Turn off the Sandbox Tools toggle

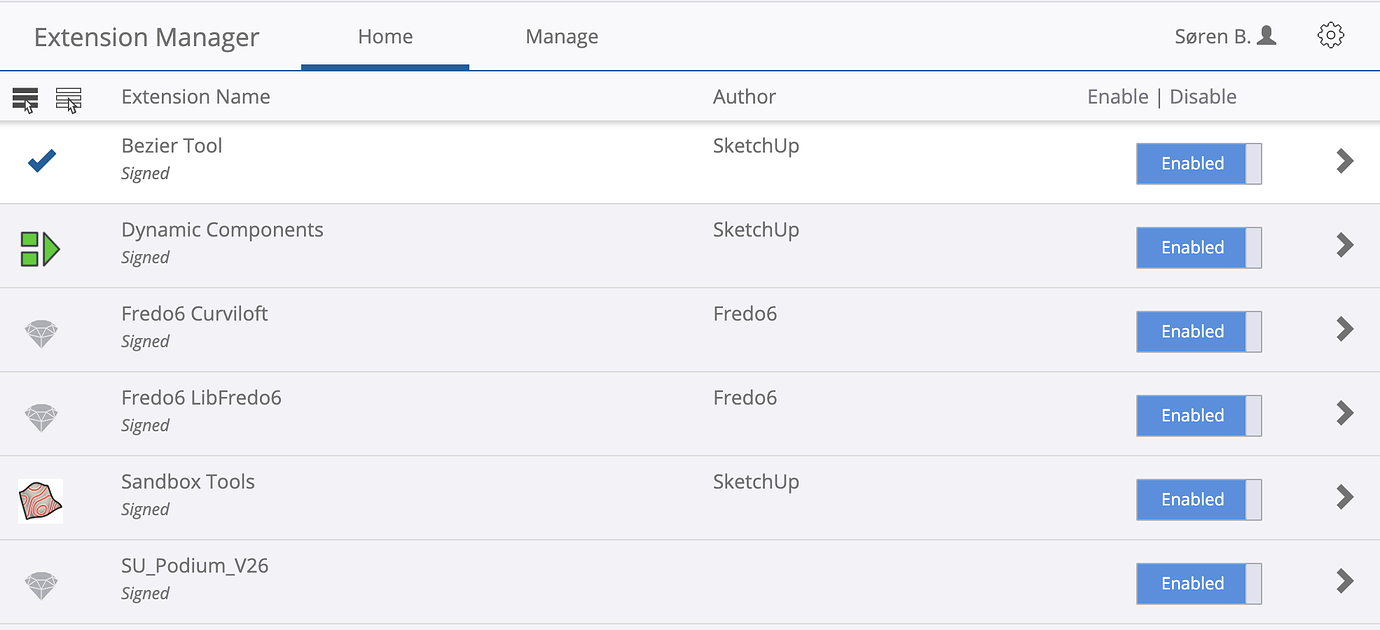(1198, 500)
